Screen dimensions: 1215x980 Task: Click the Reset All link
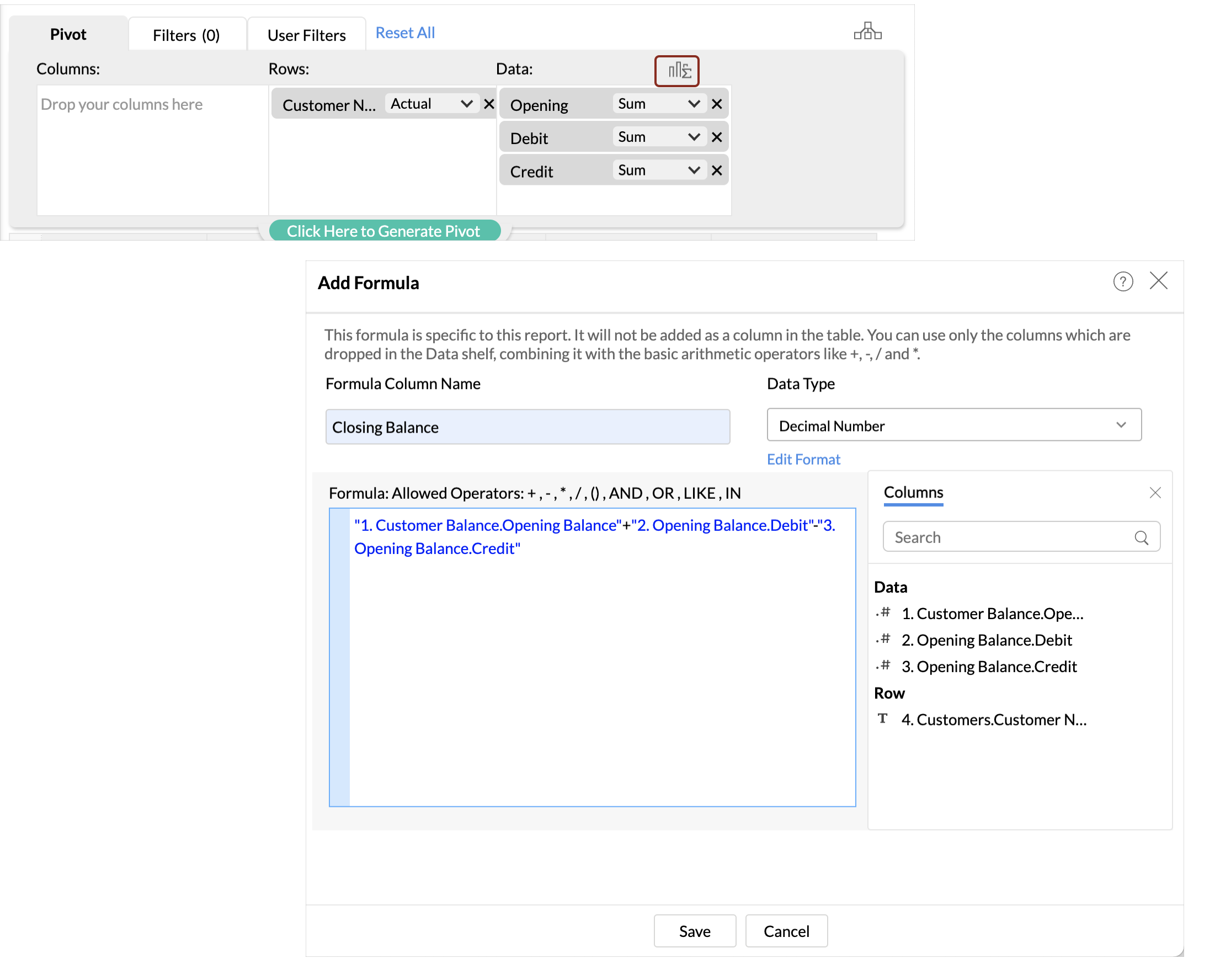(x=404, y=33)
